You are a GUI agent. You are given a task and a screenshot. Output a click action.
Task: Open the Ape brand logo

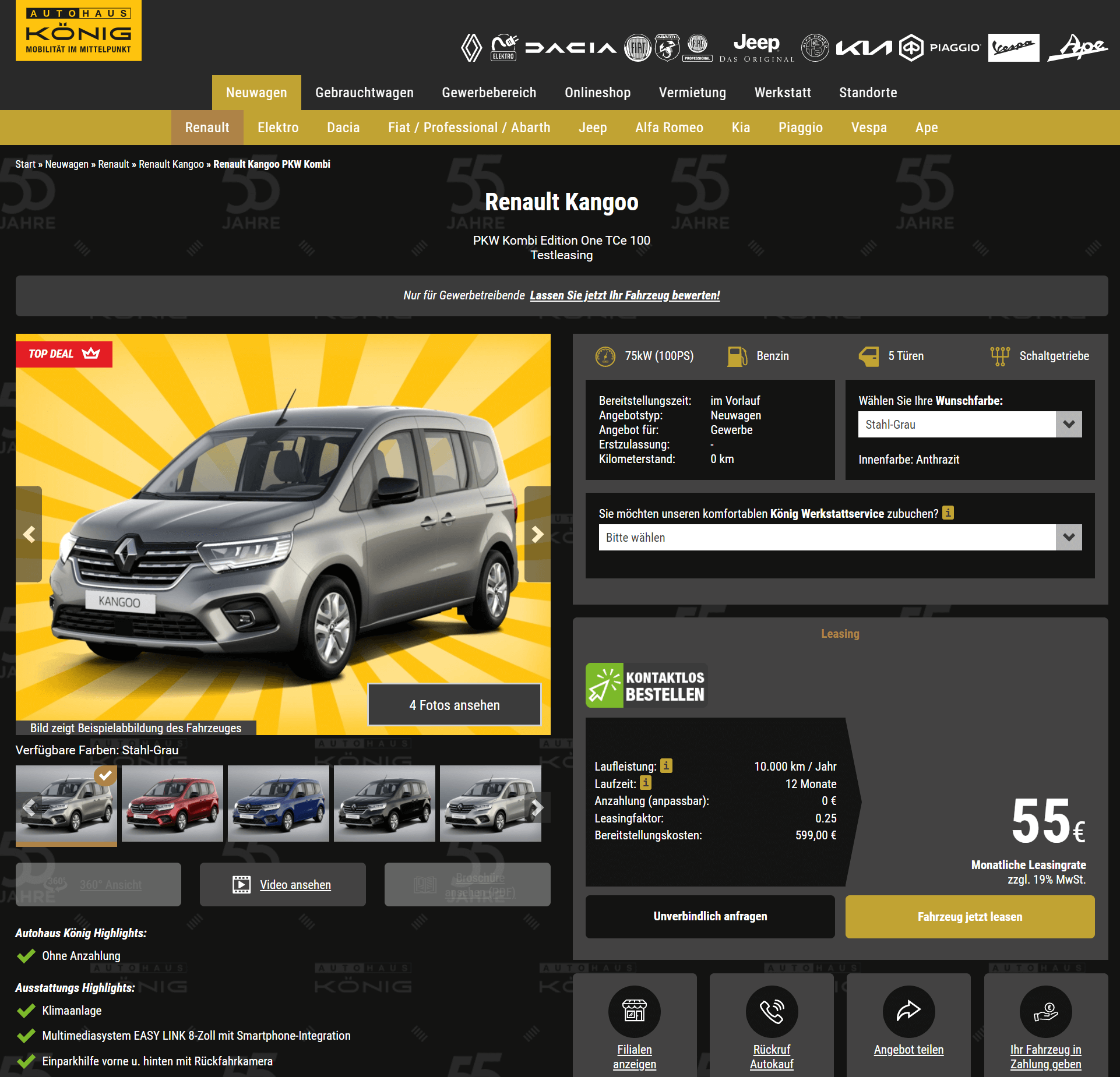[1077, 48]
